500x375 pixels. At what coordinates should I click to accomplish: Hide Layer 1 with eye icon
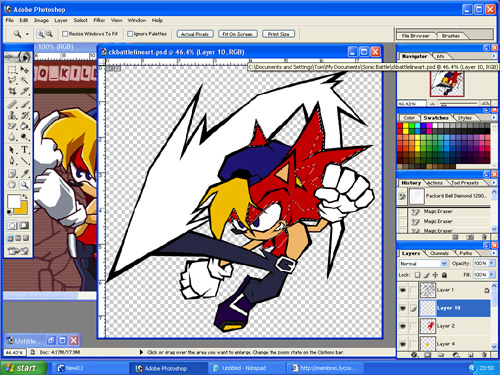point(403,290)
